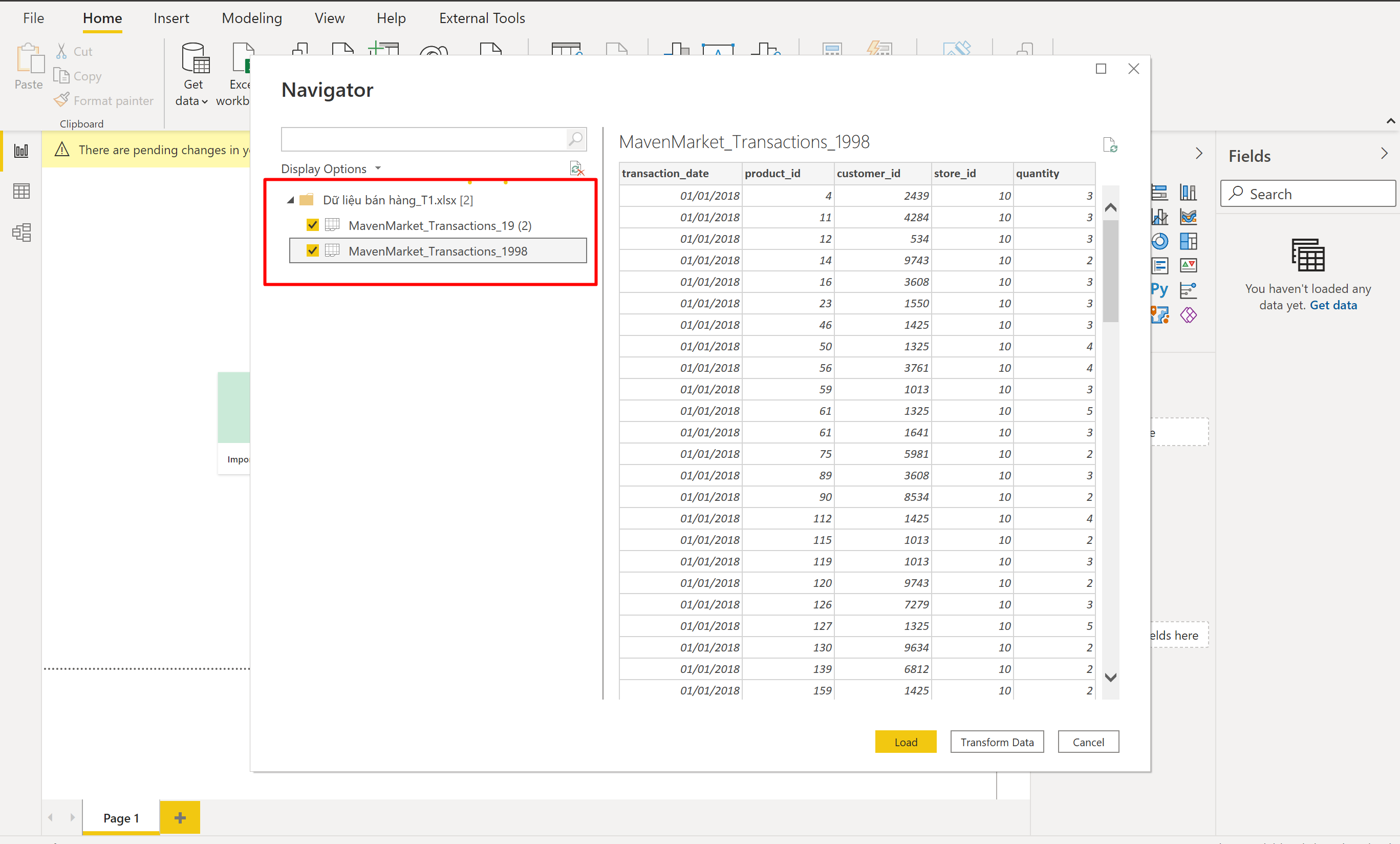Image resolution: width=1400 pixels, height=844 pixels.
Task: Click the warning icon in pending changes banner
Action: click(61, 150)
